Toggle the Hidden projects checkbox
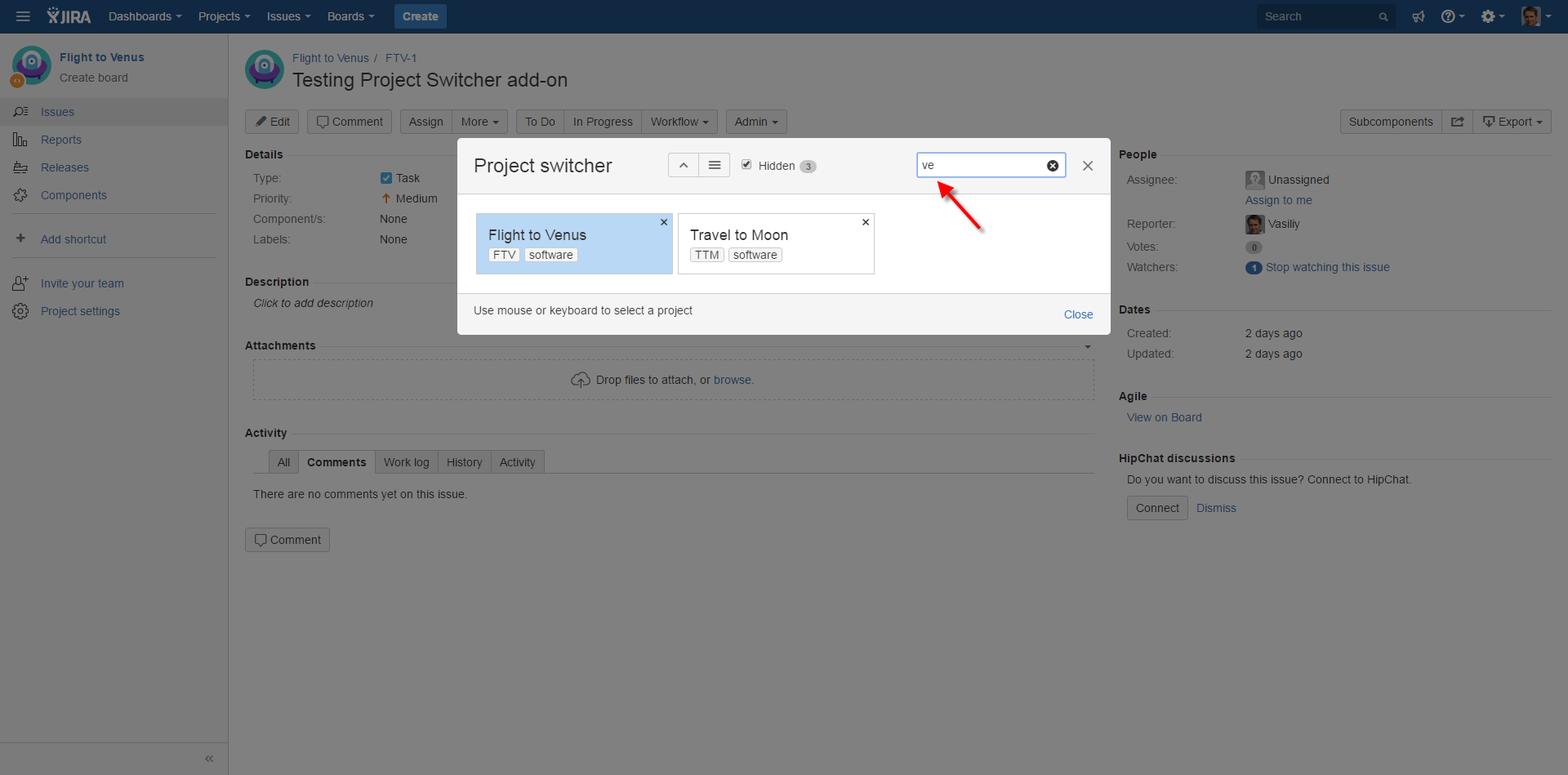Screen dimensions: 1568x775 click(x=746, y=165)
